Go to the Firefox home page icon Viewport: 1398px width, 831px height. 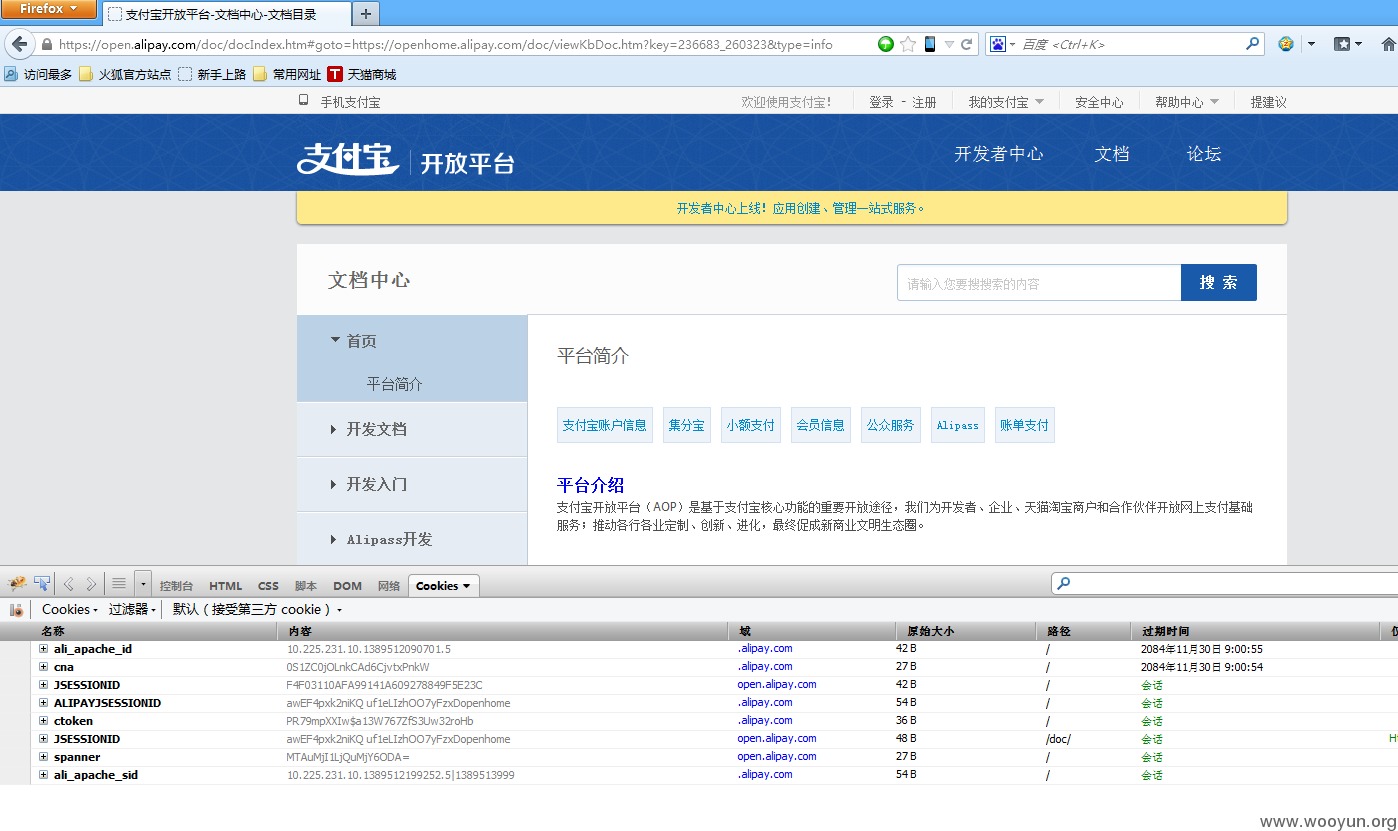coord(1388,44)
